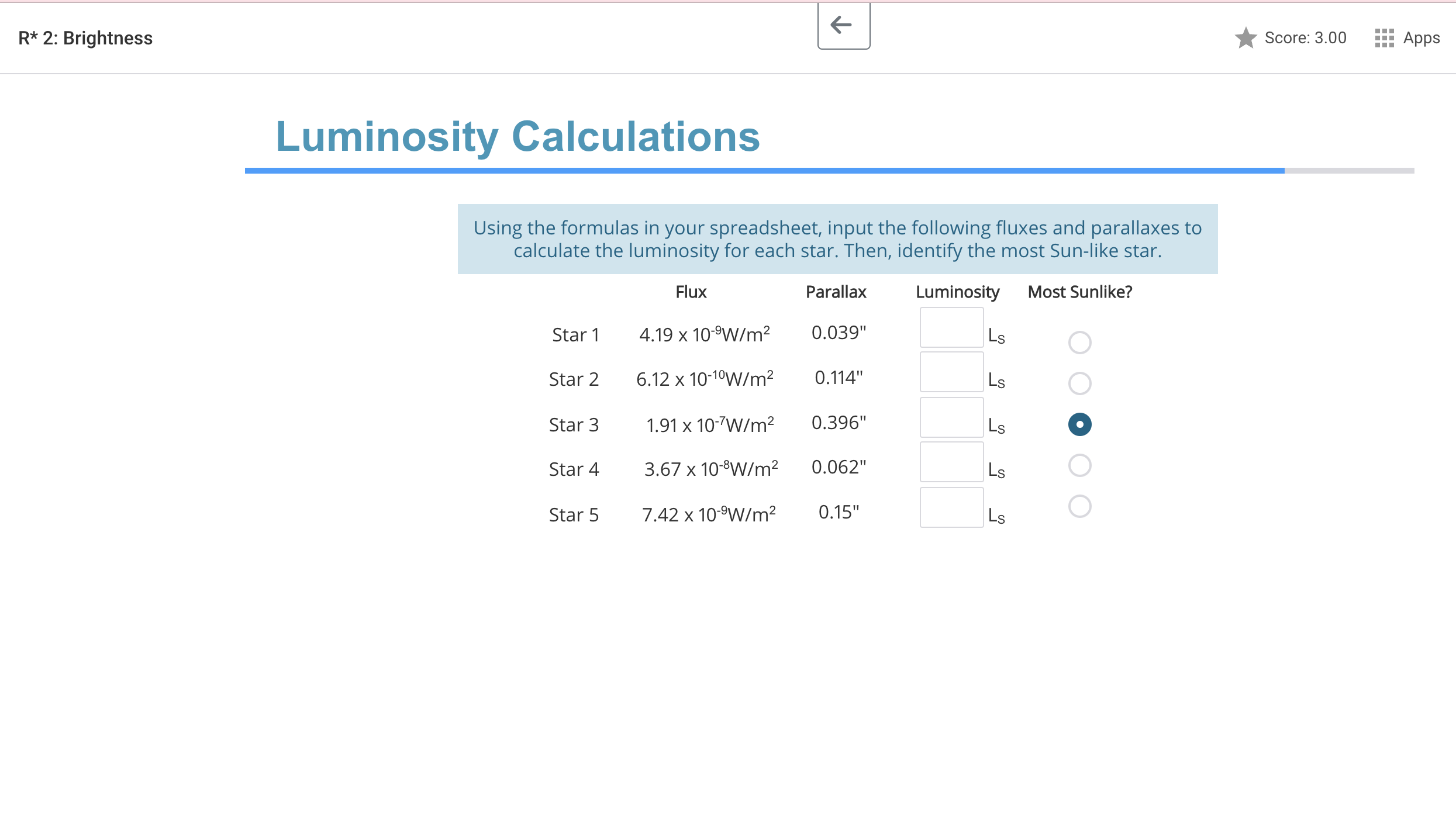
Task: Select Star 2 as most Sun-like
Action: point(1079,383)
